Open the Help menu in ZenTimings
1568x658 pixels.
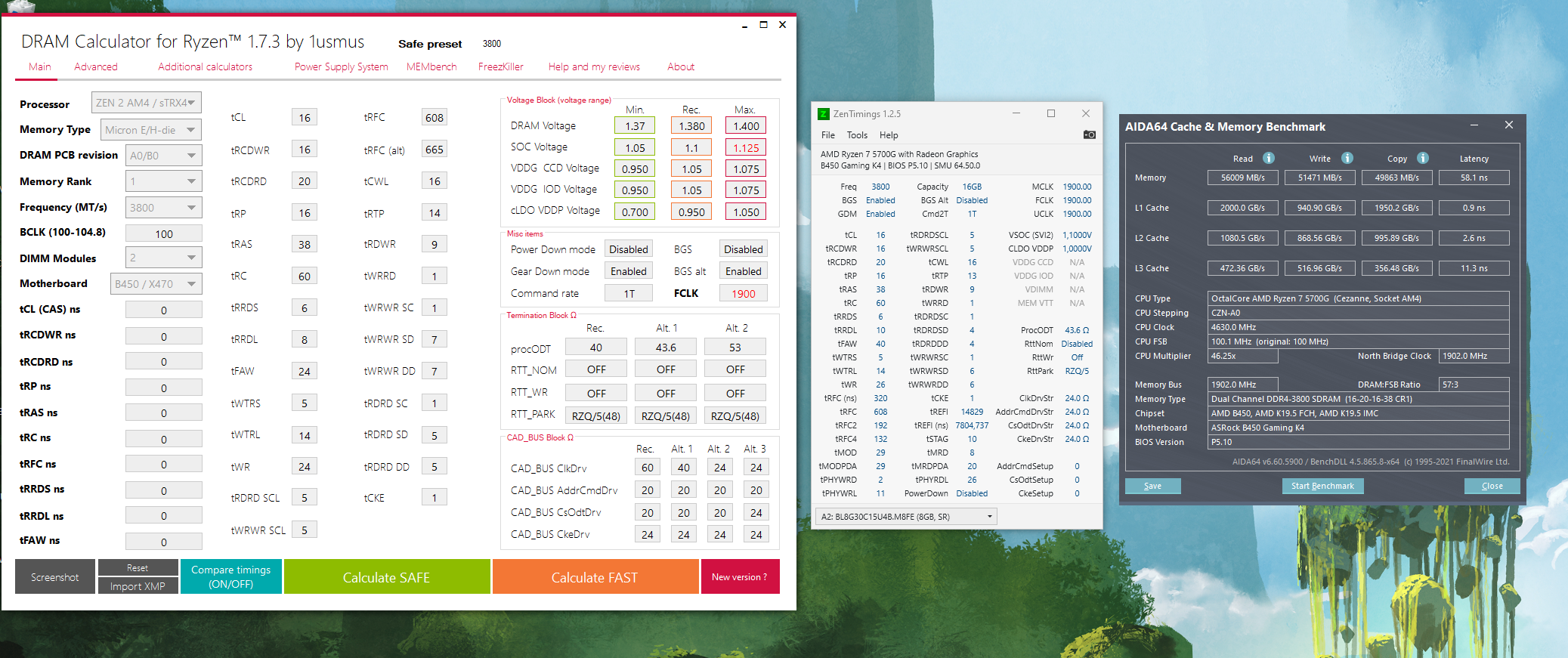889,135
